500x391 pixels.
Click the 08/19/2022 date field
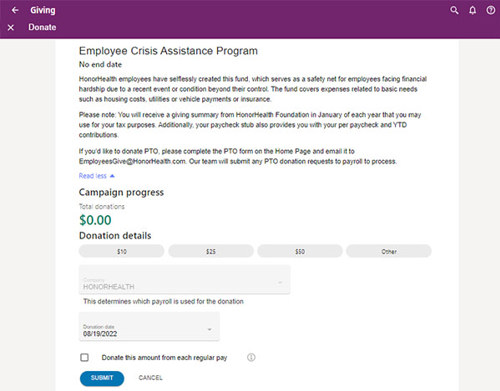(149, 326)
